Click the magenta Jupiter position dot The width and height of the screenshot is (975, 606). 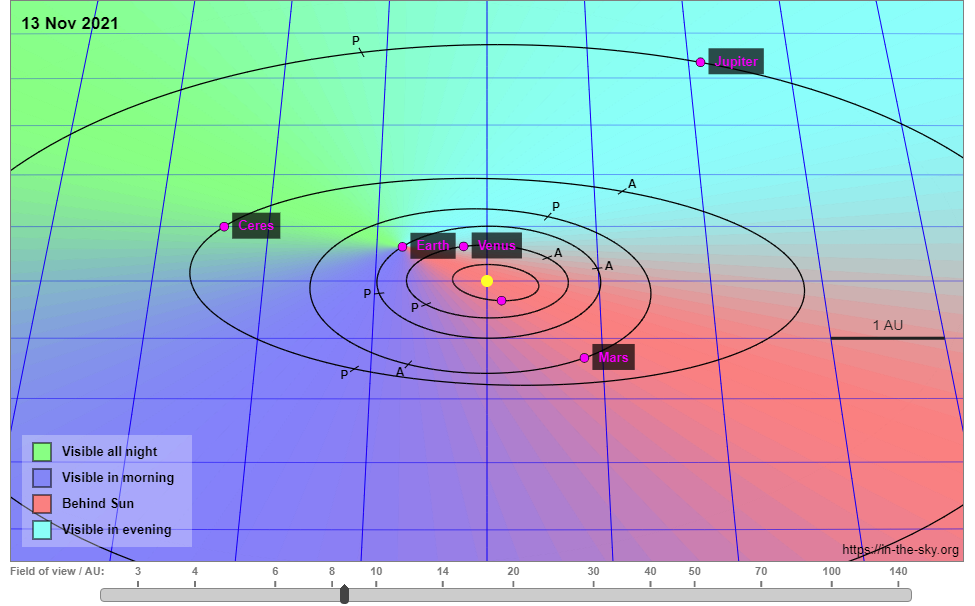tap(701, 62)
